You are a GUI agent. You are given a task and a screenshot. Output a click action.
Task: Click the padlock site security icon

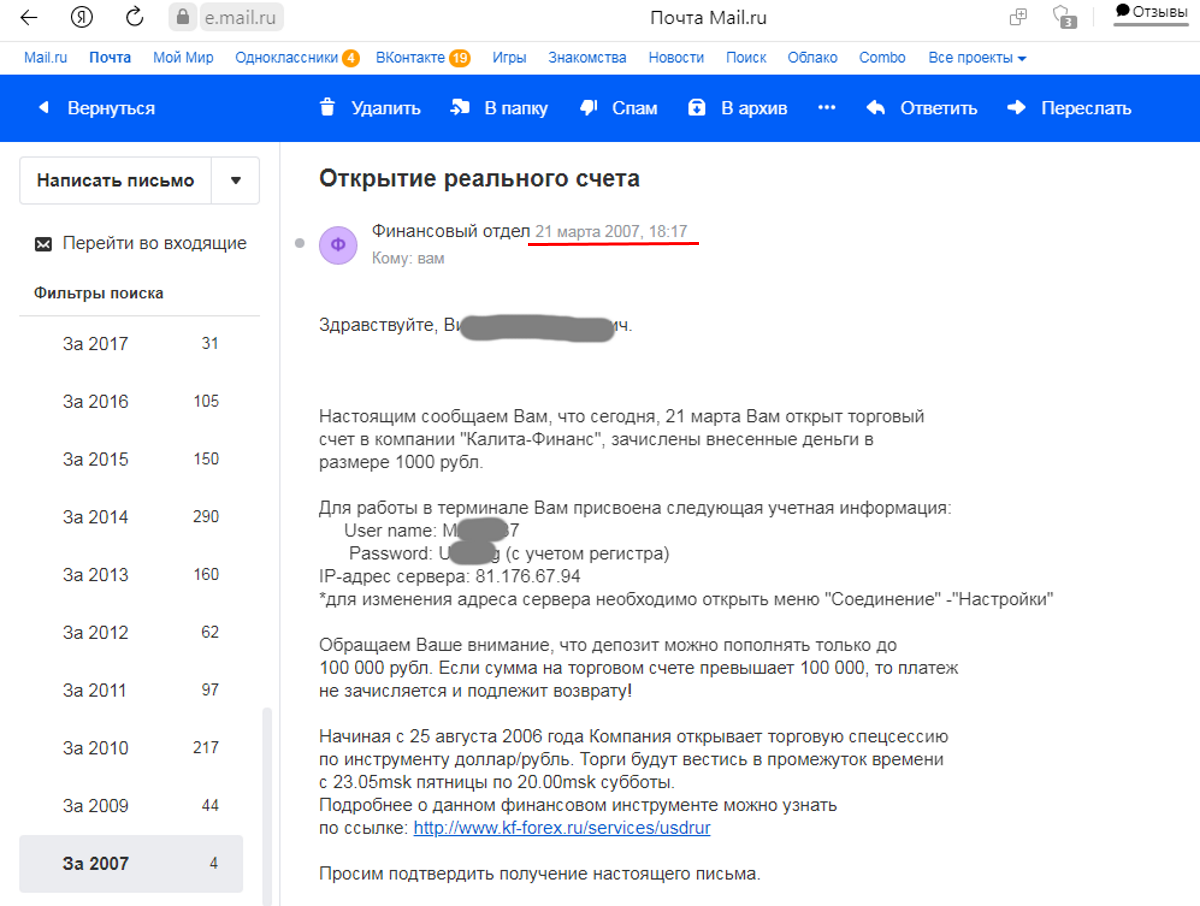tap(182, 17)
